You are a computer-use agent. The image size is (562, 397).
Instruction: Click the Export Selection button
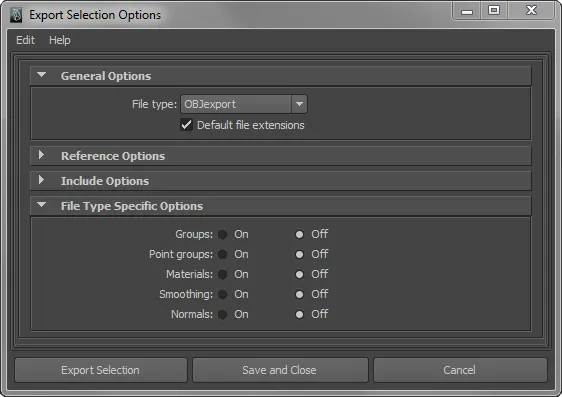101,370
